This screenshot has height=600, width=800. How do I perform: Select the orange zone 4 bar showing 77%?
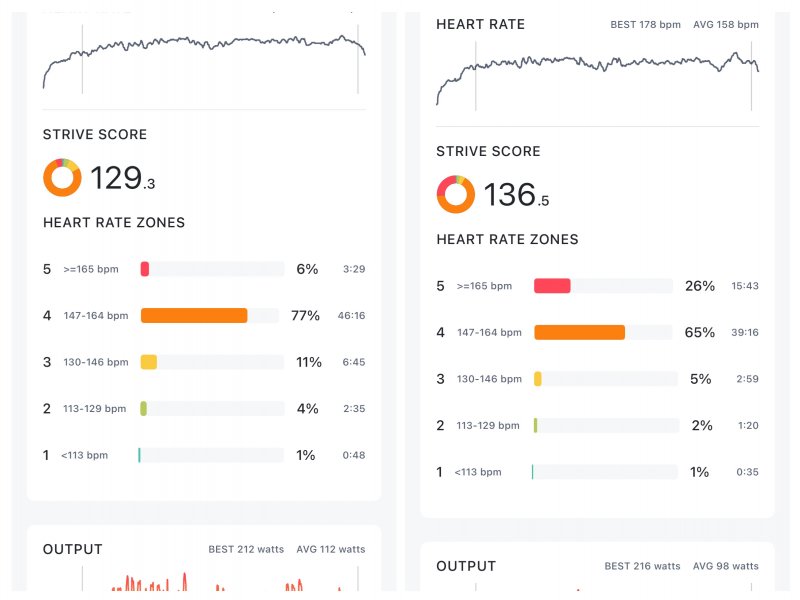pos(194,316)
